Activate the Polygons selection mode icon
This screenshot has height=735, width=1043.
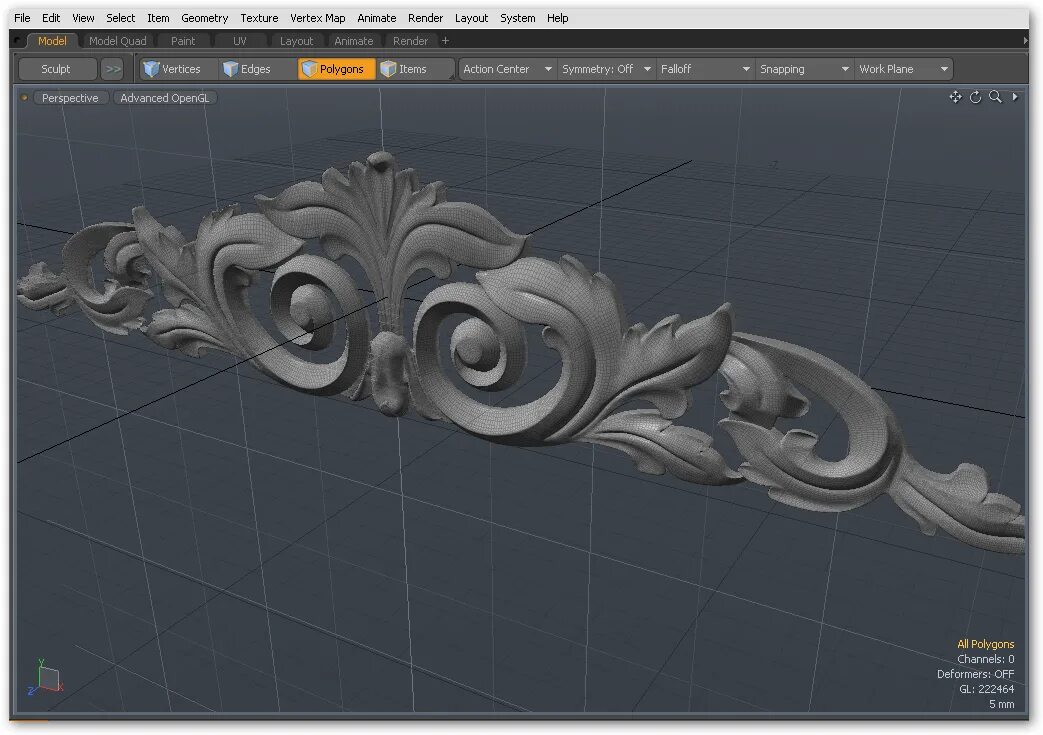(308, 68)
